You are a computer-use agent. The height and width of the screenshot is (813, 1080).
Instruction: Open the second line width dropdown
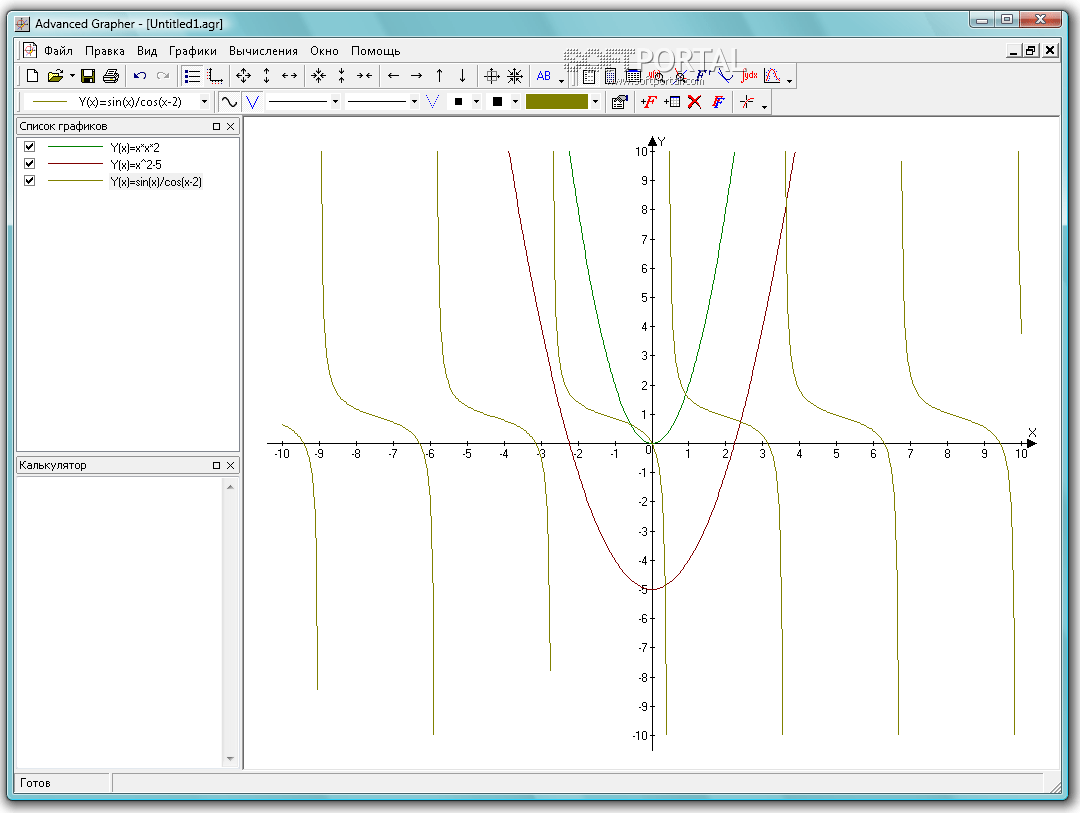pyautogui.click(x=414, y=102)
